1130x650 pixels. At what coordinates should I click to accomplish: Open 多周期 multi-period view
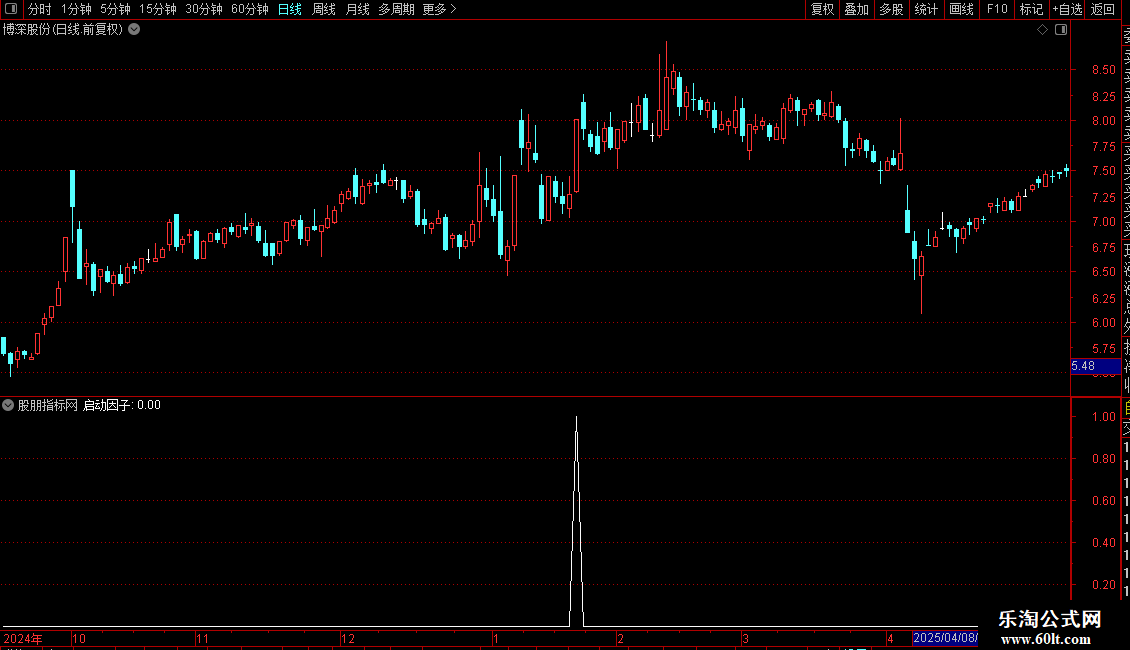pos(396,9)
